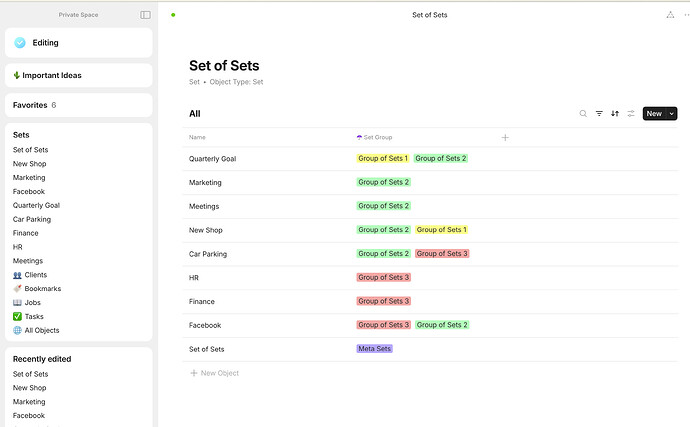Open the more options menu in header
The image size is (690, 427).
coord(686,15)
